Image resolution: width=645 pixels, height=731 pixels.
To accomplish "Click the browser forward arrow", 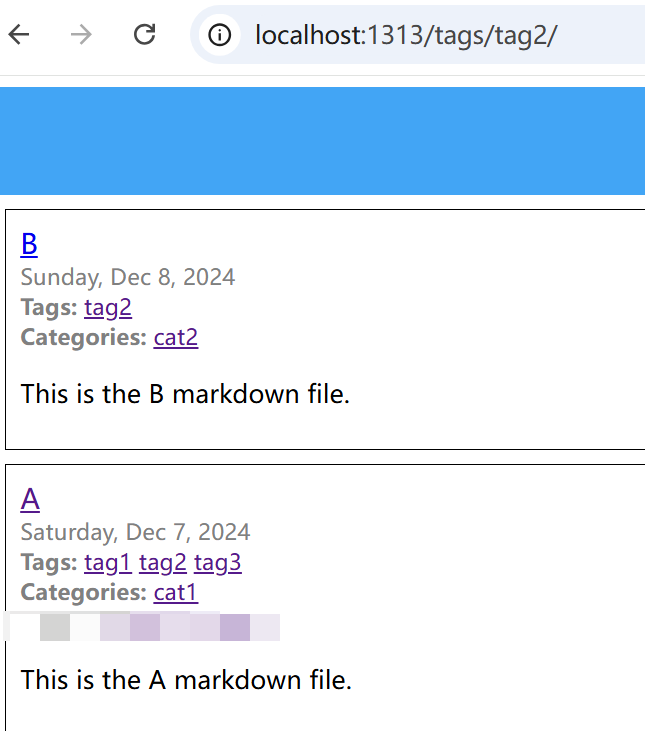I will point(81,34).
